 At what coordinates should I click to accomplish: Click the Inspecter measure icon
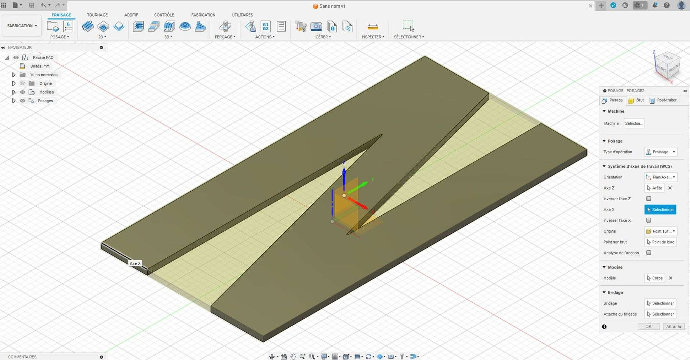click(x=372, y=27)
